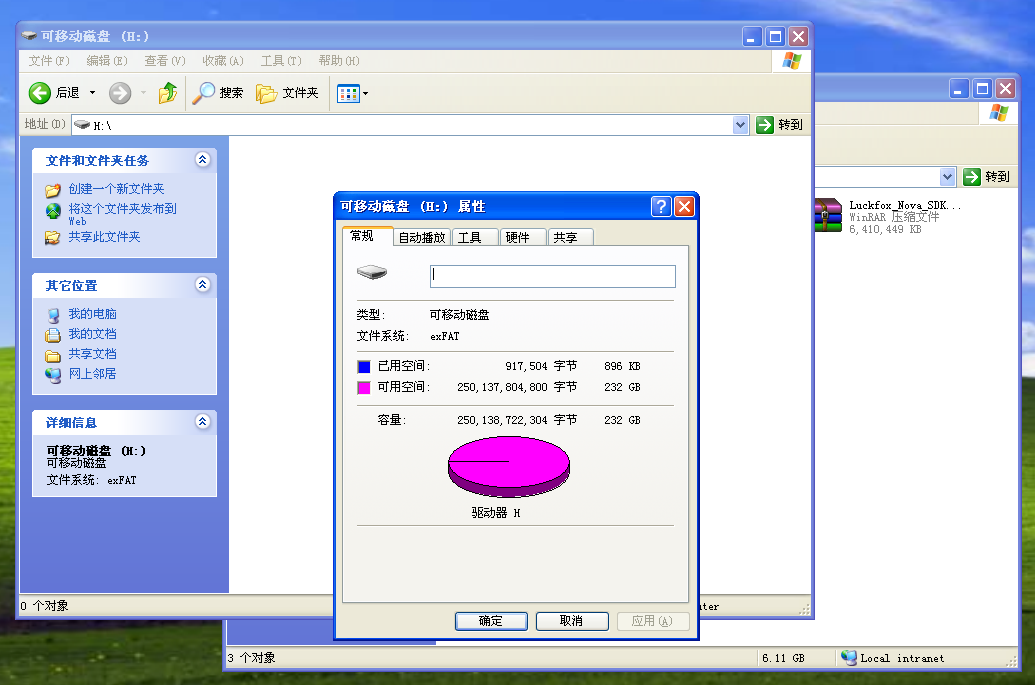The image size is (1035, 685).
Task: Click the Back arrow toolbar icon
Action: [x=40, y=93]
